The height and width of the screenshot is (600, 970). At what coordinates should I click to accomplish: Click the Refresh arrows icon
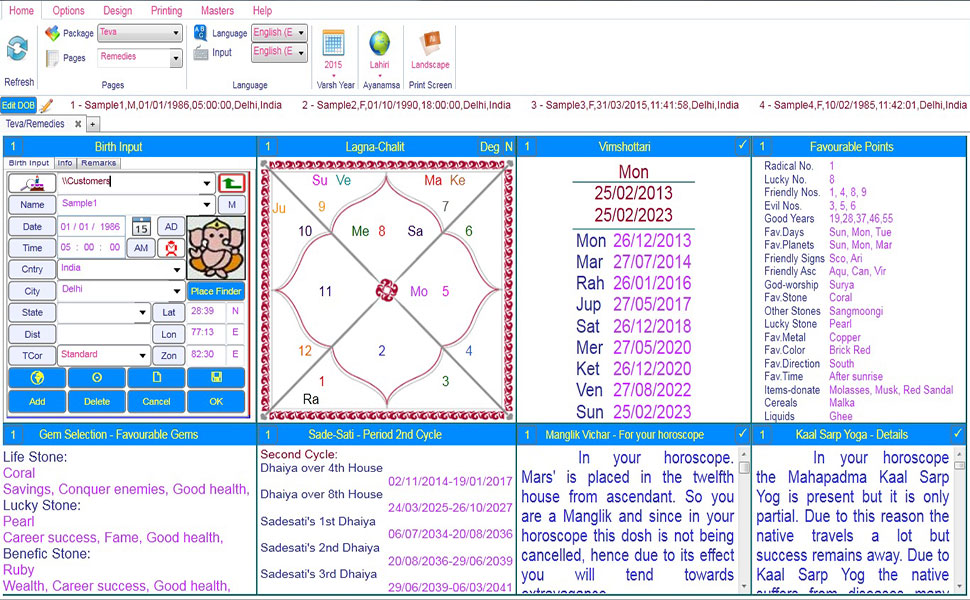point(17,48)
